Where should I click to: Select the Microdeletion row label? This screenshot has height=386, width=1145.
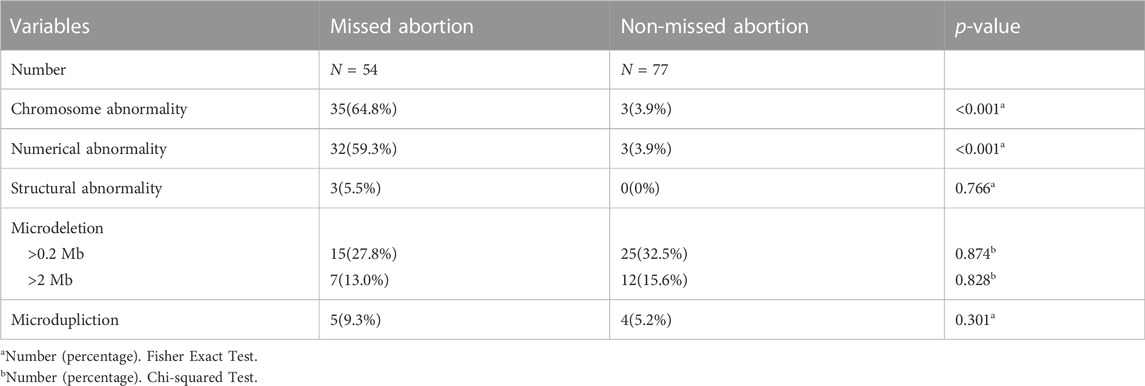click(47, 228)
